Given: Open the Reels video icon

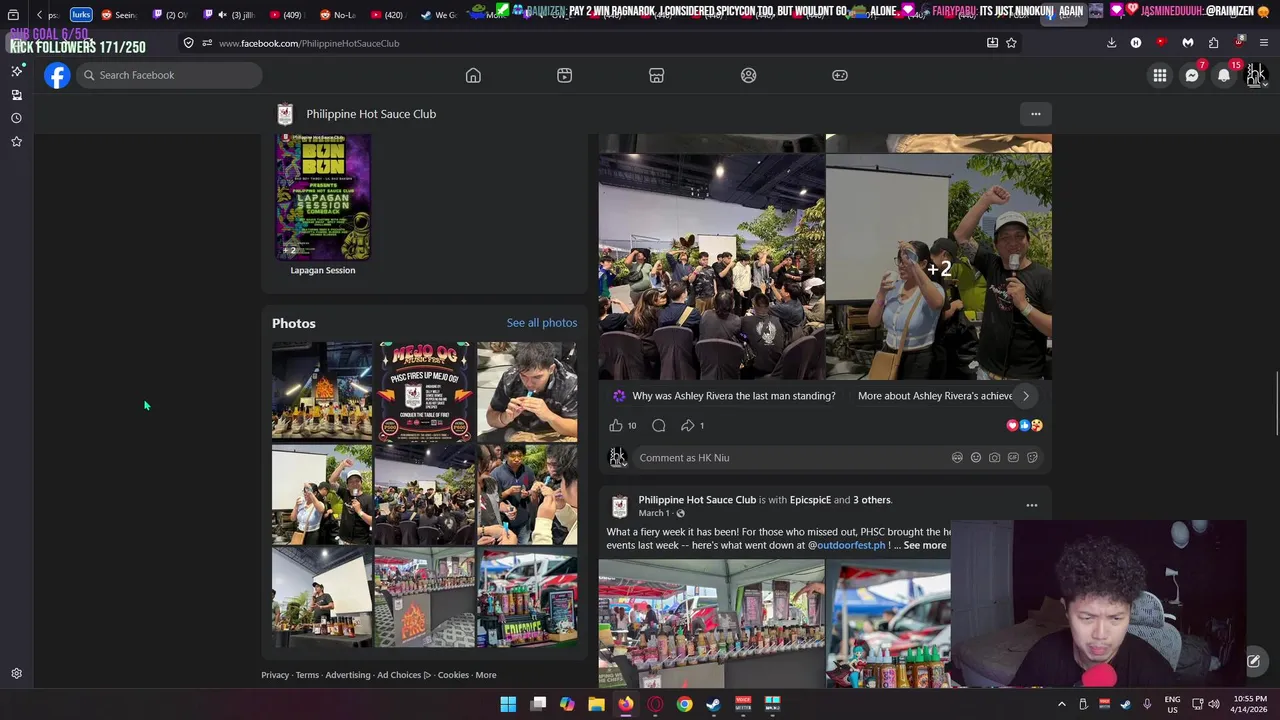Looking at the screenshot, I should 564,75.
